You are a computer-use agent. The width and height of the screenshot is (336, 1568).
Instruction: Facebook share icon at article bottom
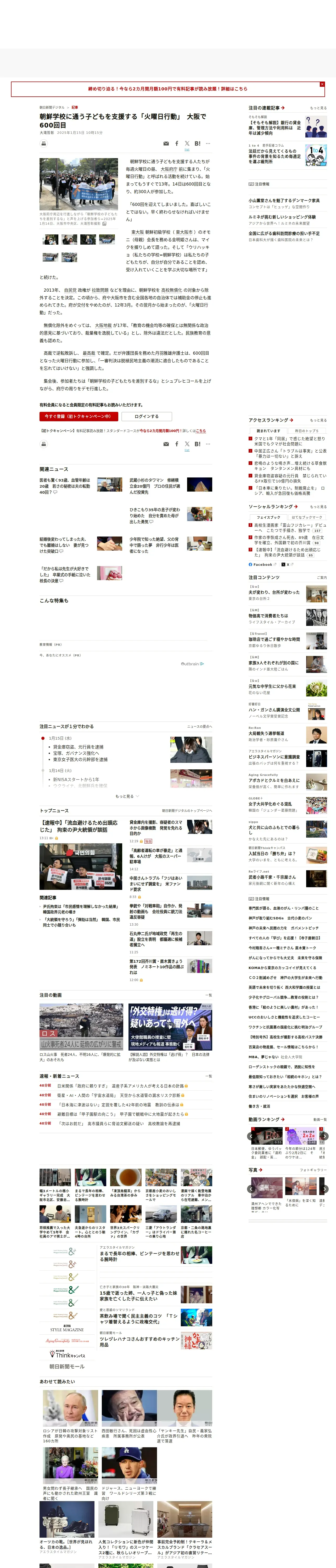click(177, 444)
